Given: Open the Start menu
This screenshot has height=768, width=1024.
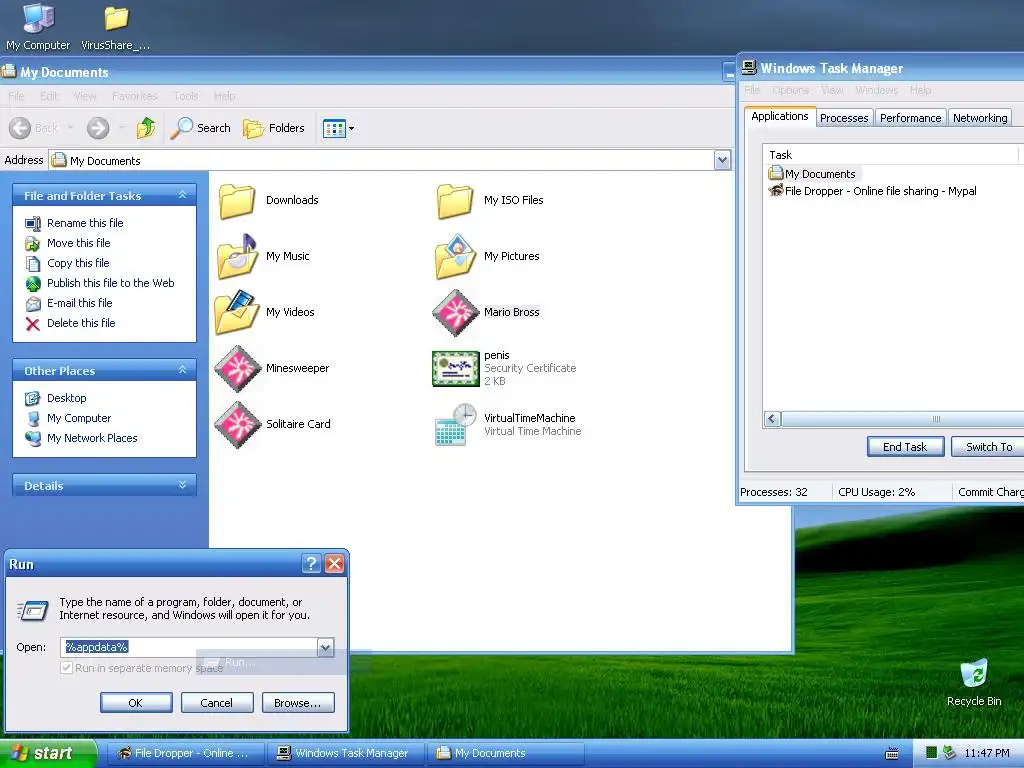Looking at the screenshot, I should tap(48, 753).
